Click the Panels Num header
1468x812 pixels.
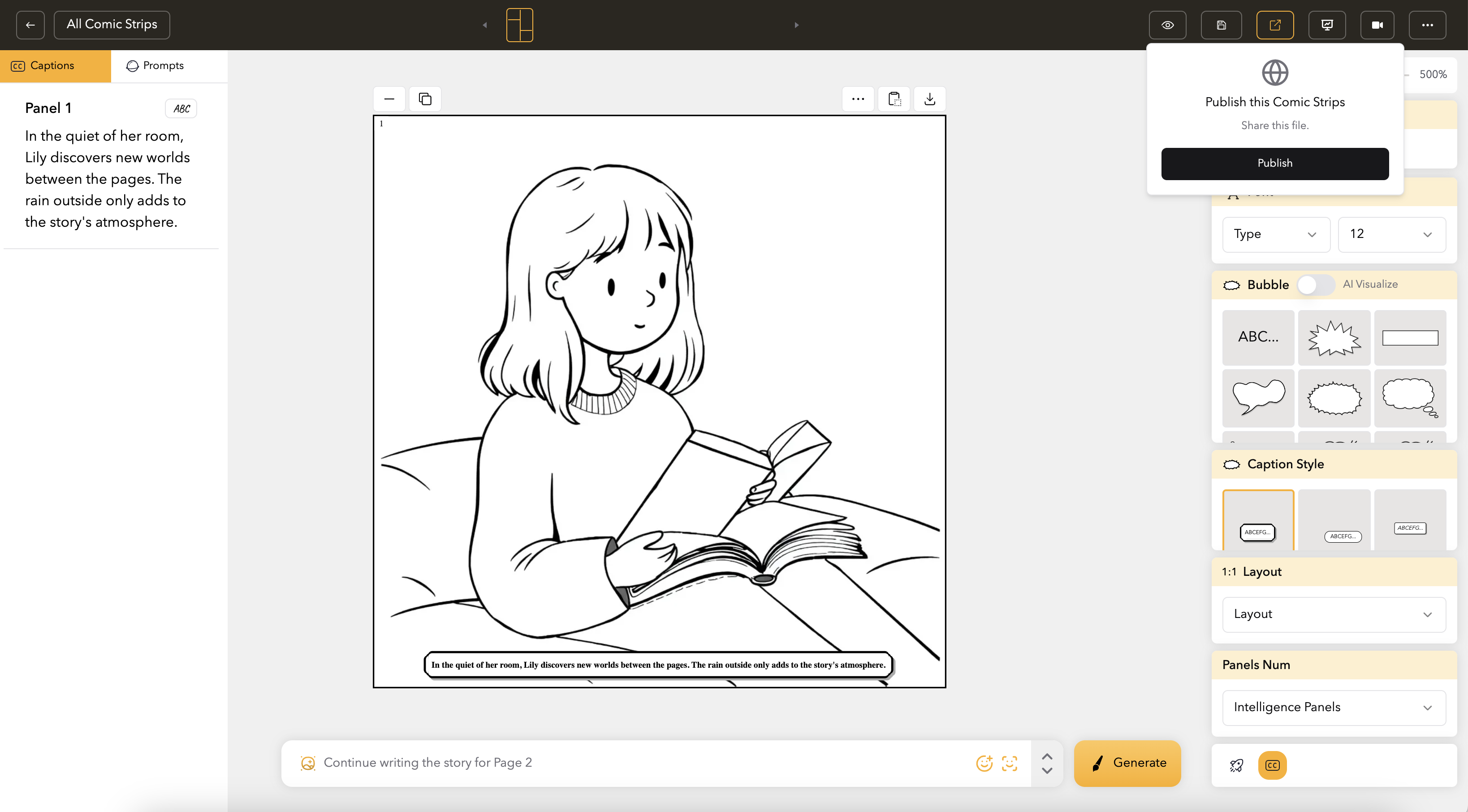pyautogui.click(x=1334, y=665)
